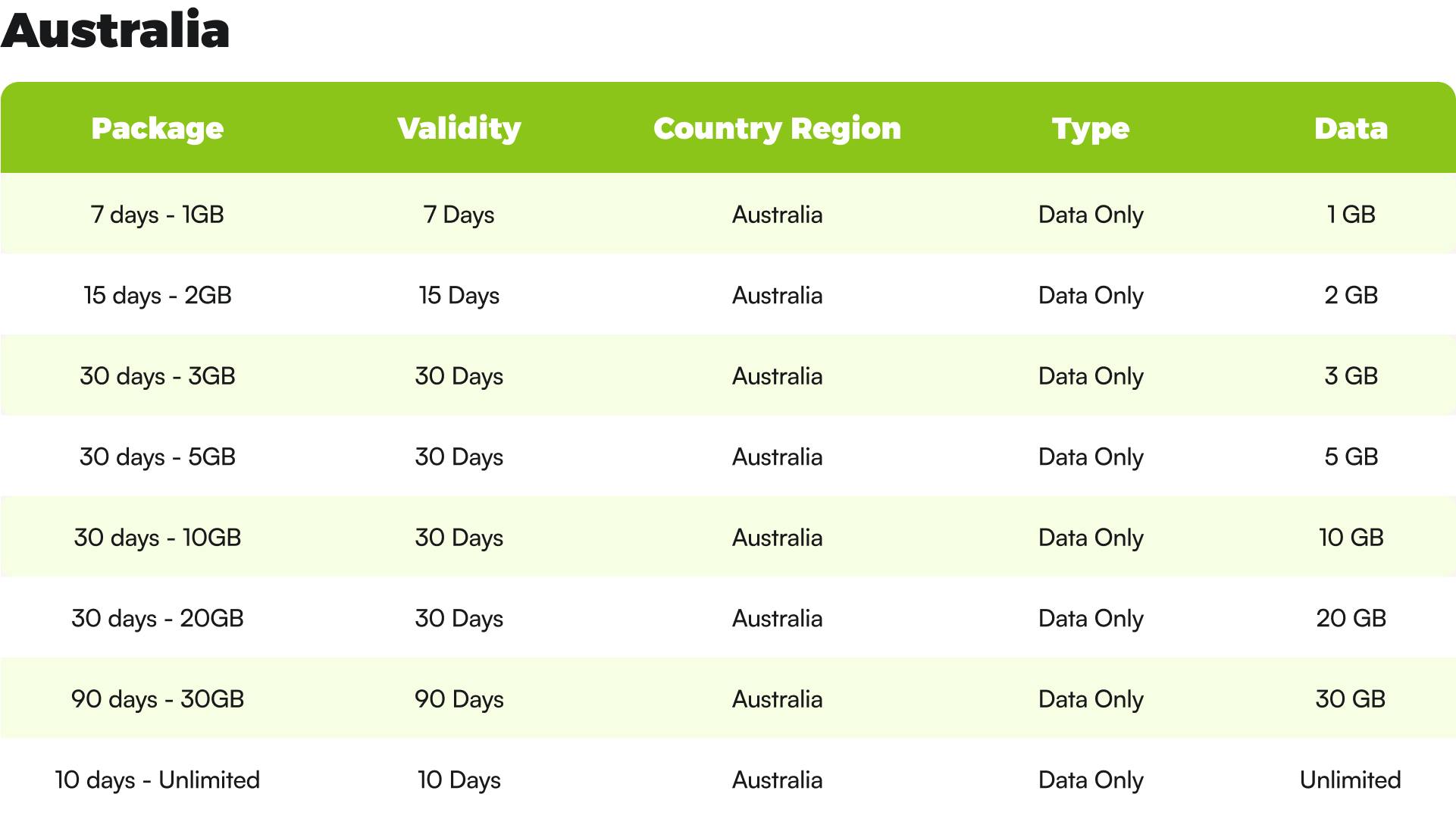The width and height of the screenshot is (1456, 819).
Task: Select the 10 days - Unlimited package
Action: [x=157, y=780]
